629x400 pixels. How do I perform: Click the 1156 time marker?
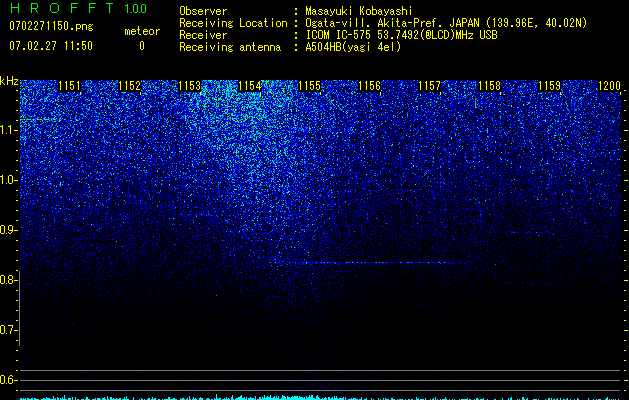coord(369,86)
